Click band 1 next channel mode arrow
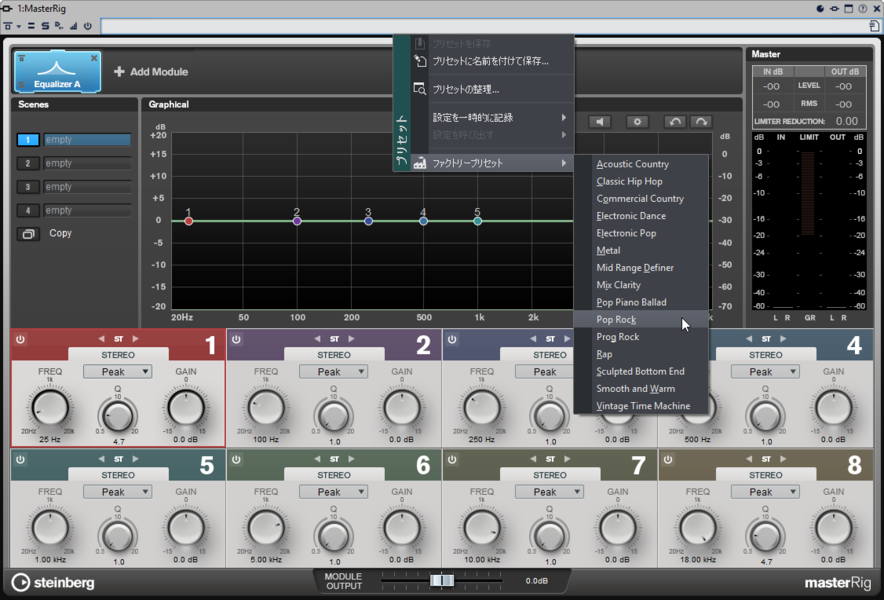Viewport: 884px width, 600px height. tap(135, 339)
